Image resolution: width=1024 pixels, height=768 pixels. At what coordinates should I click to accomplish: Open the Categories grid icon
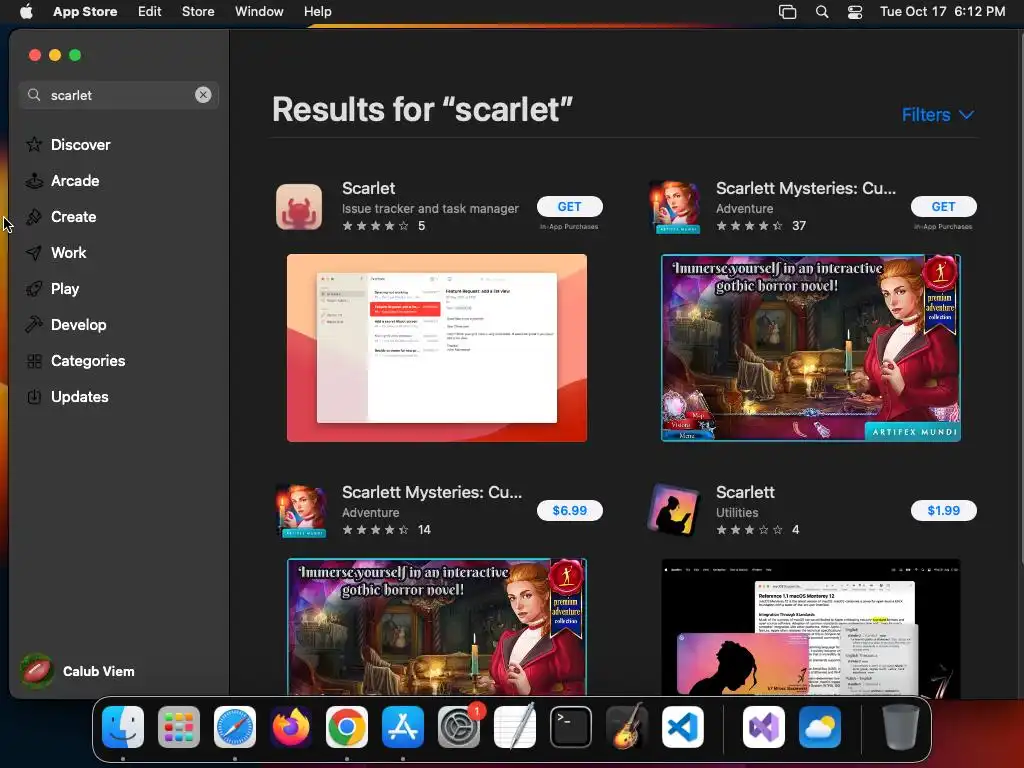pos(34,360)
